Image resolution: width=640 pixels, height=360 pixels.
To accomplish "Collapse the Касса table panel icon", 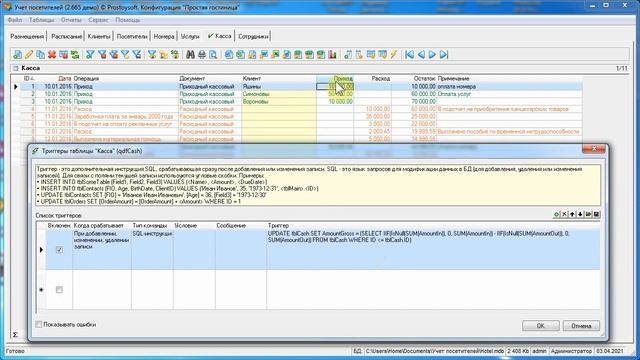I will (x=16, y=68).
